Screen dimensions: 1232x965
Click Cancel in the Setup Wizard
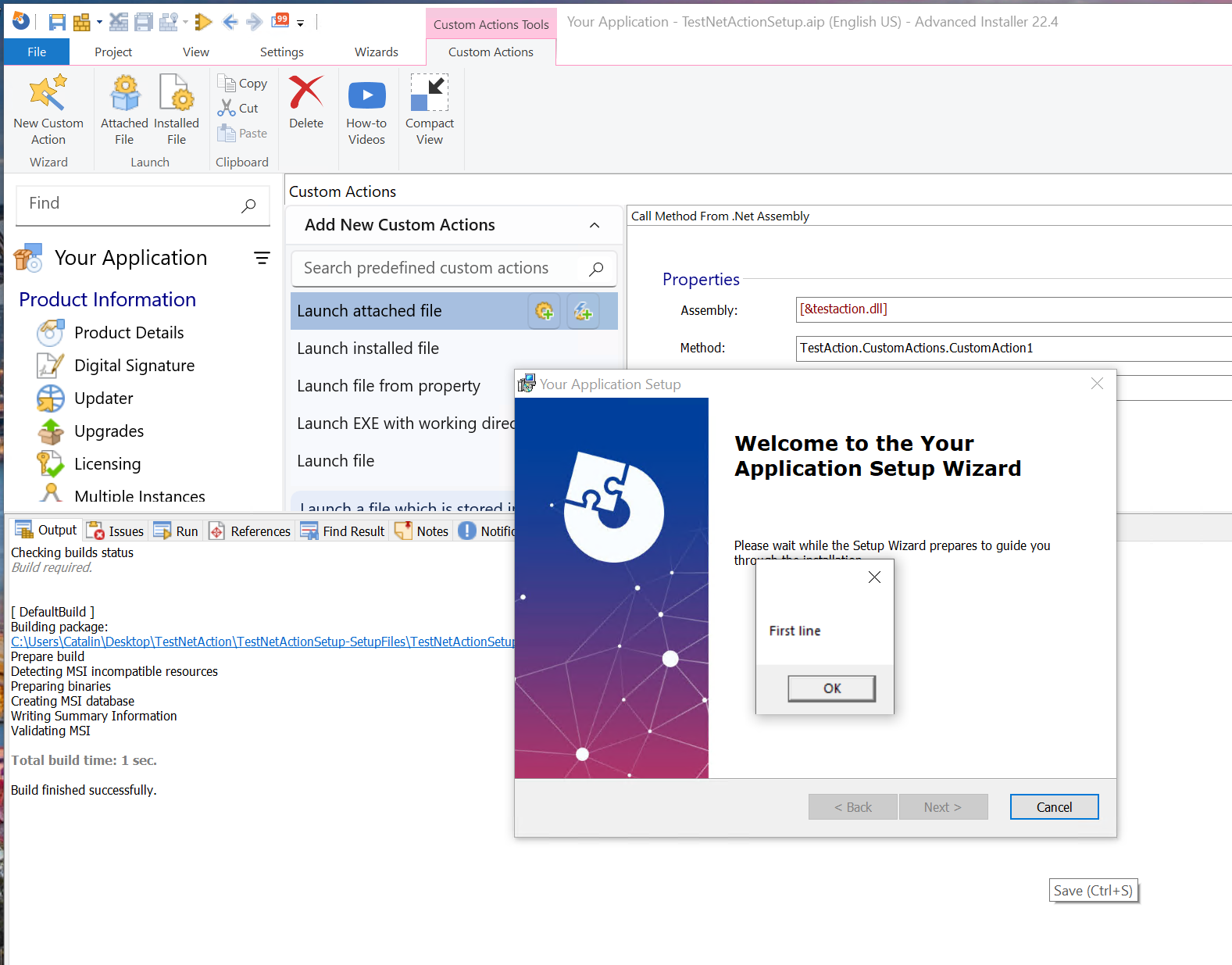coord(1053,807)
